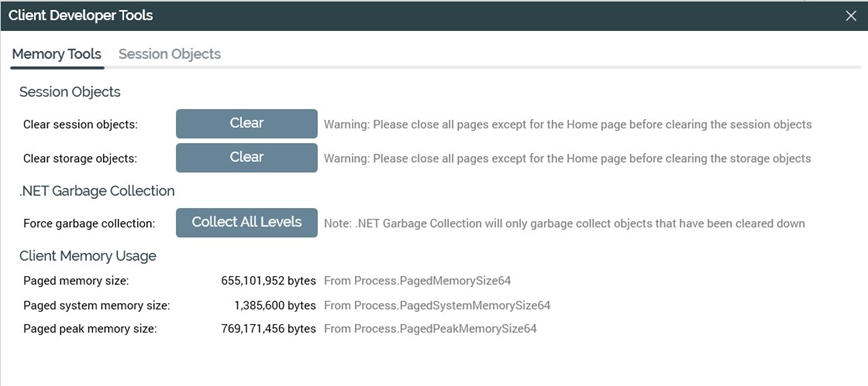Click the value 1,385,600 bytes
The height and width of the screenshot is (386, 868).
click(275, 305)
